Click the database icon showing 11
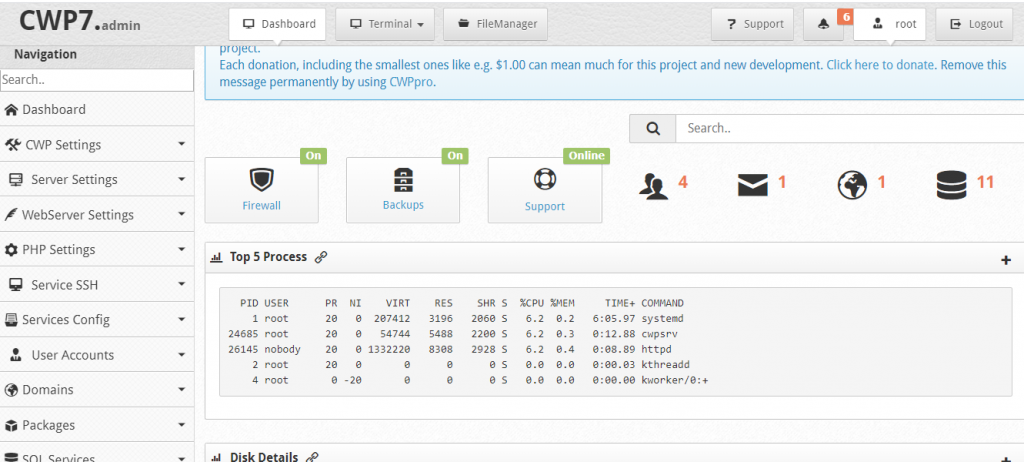 click(951, 185)
